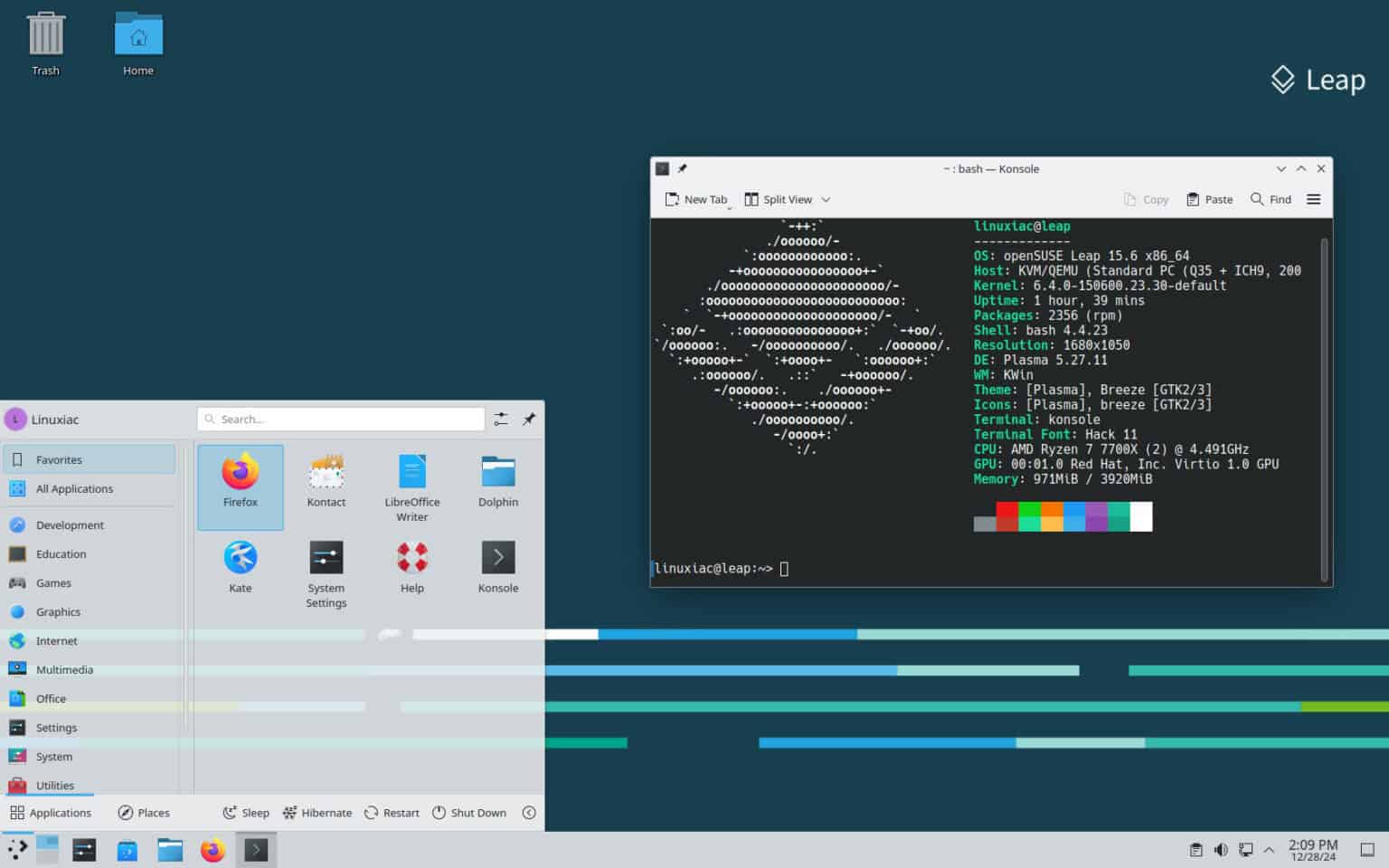The image size is (1389, 868).
Task: Open Firefox from the application launcher
Action: point(240,486)
